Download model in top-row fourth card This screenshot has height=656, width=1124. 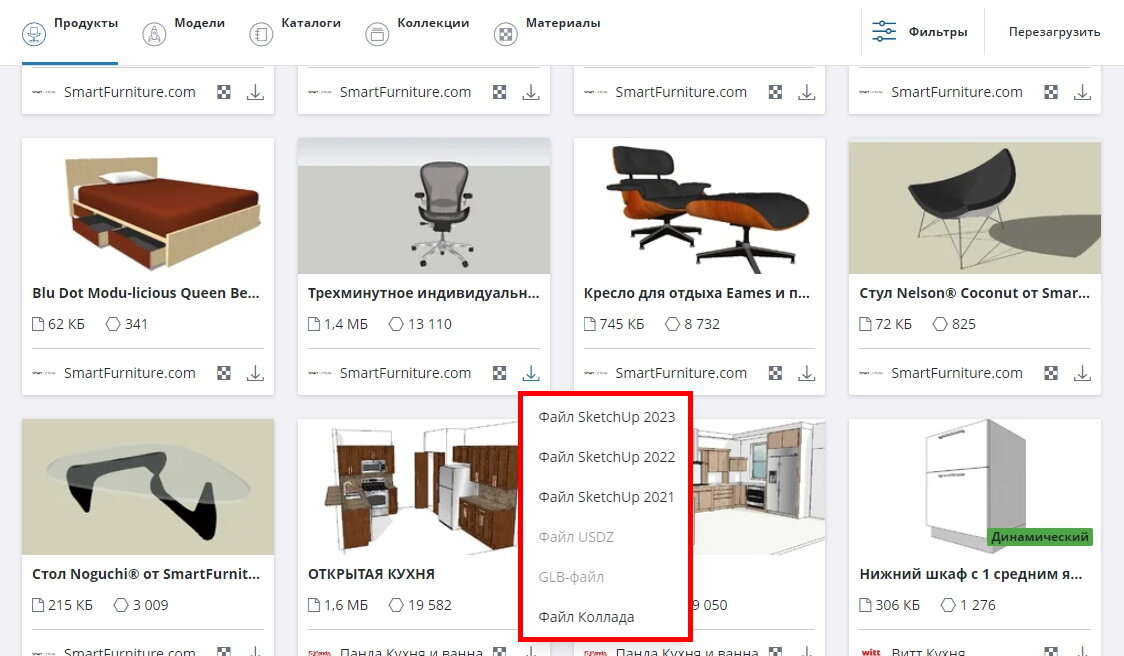coord(1082,92)
